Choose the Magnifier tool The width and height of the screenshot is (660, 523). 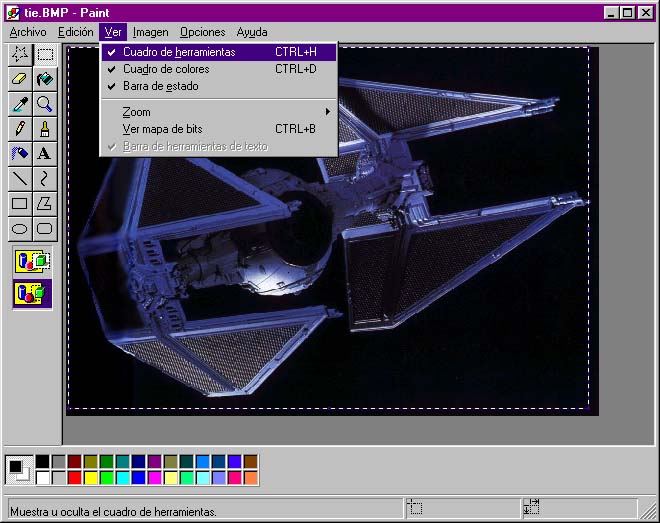point(45,104)
